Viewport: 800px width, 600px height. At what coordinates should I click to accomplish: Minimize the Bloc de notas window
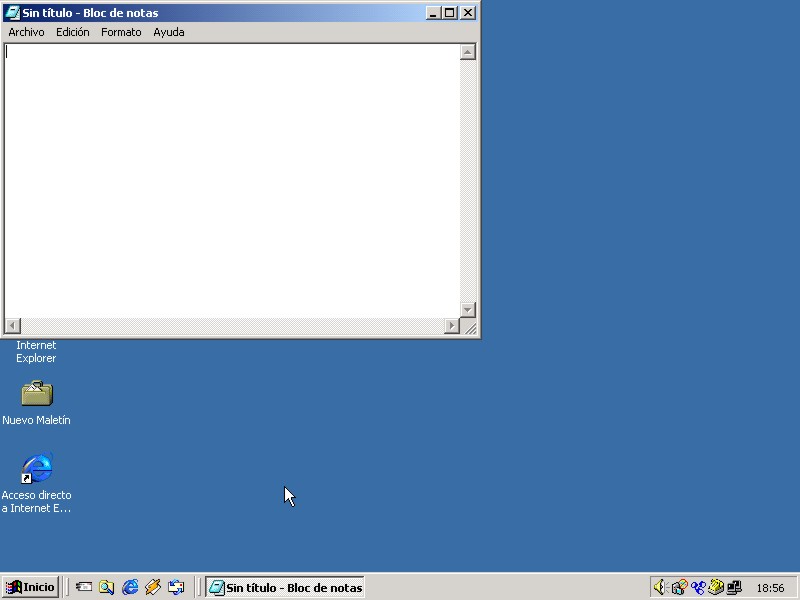click(x=433, y=13)
